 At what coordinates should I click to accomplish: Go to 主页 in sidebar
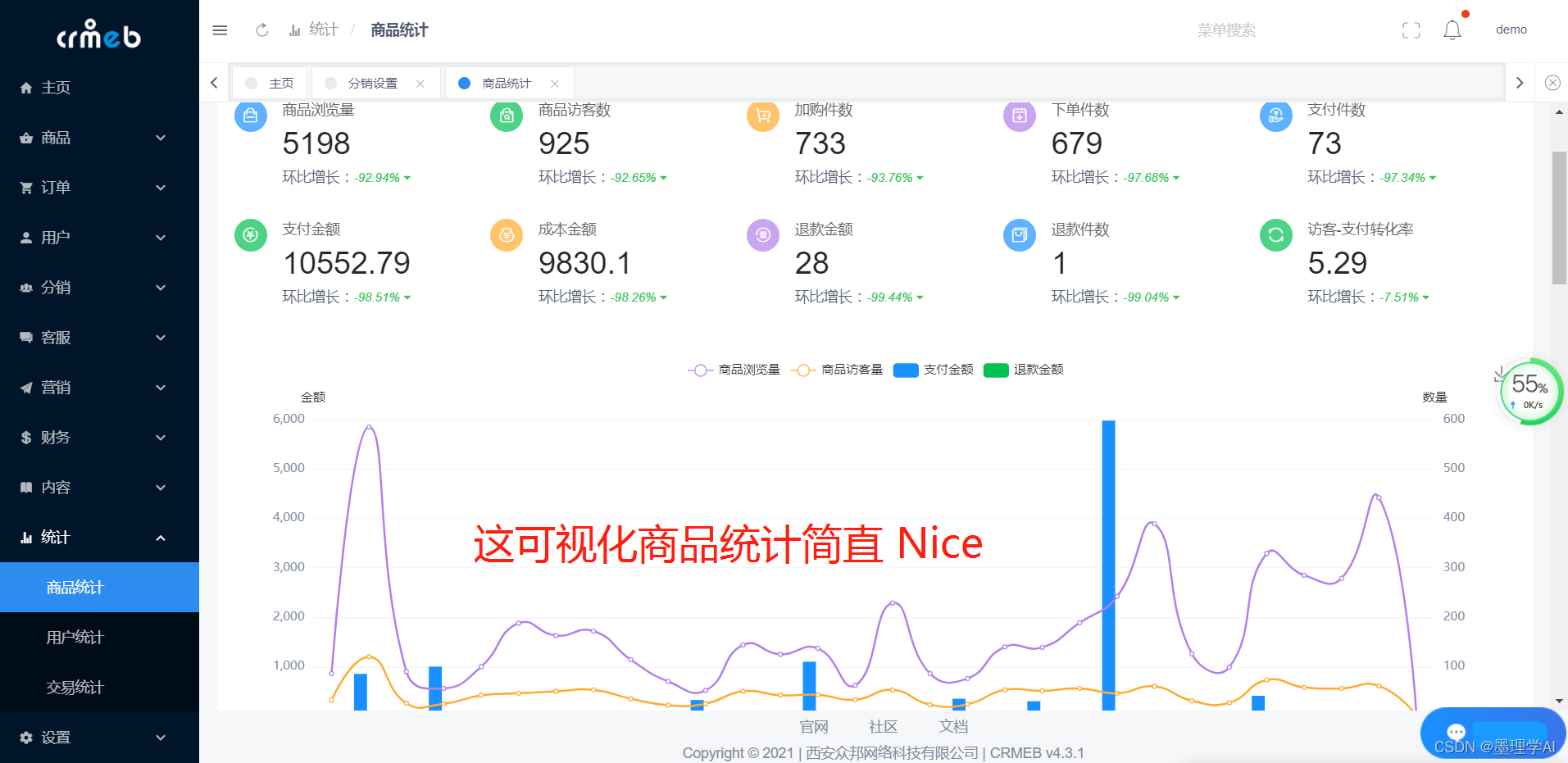tap(99, 88)
